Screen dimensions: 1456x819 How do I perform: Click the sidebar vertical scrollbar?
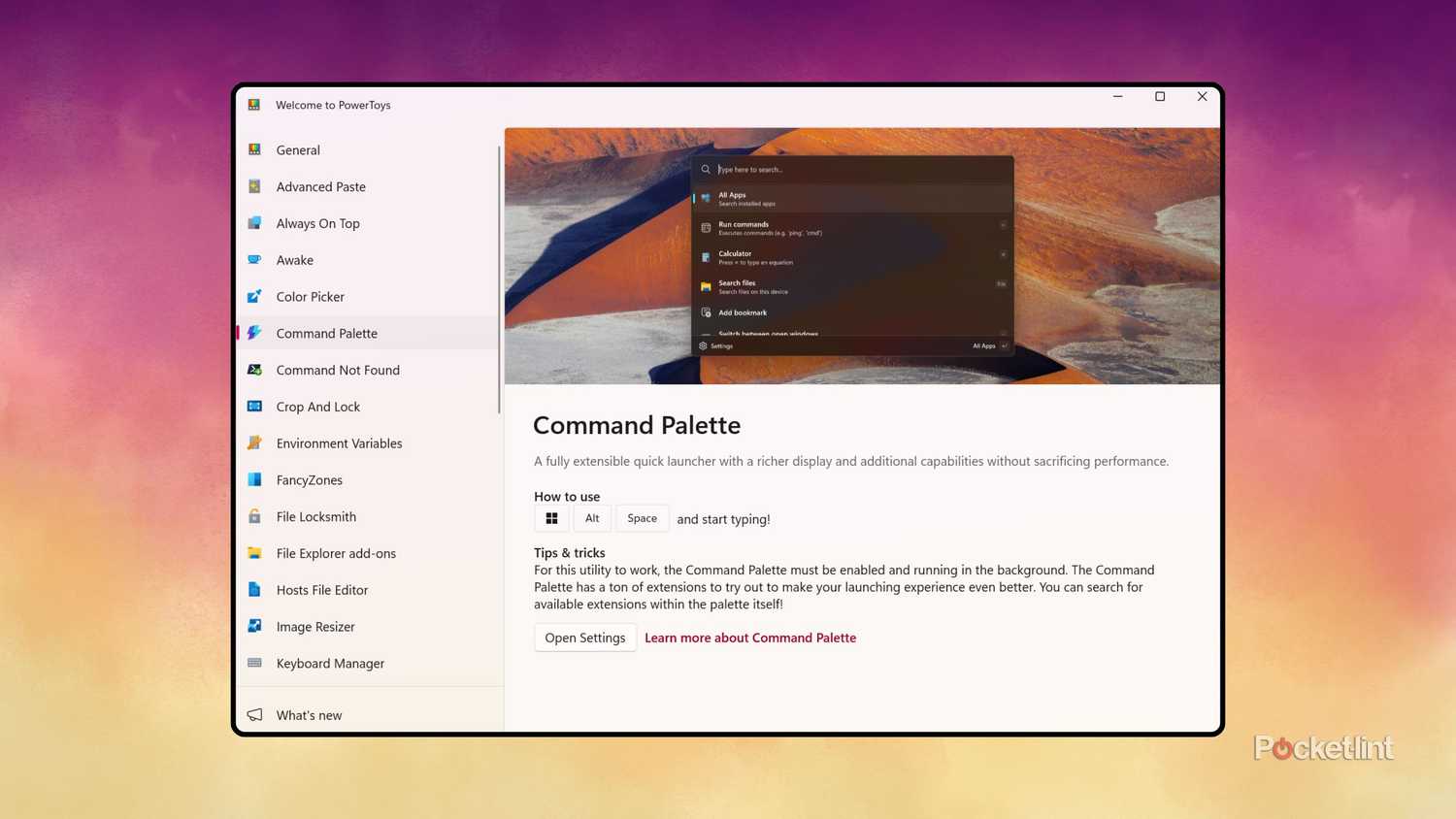tap(500, 279)
